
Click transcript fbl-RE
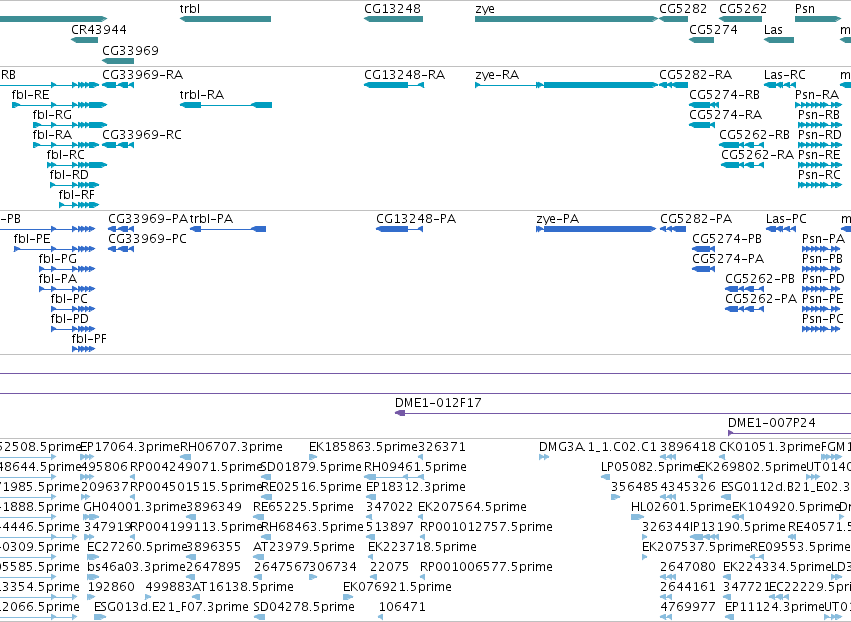(x=60, y=105)
